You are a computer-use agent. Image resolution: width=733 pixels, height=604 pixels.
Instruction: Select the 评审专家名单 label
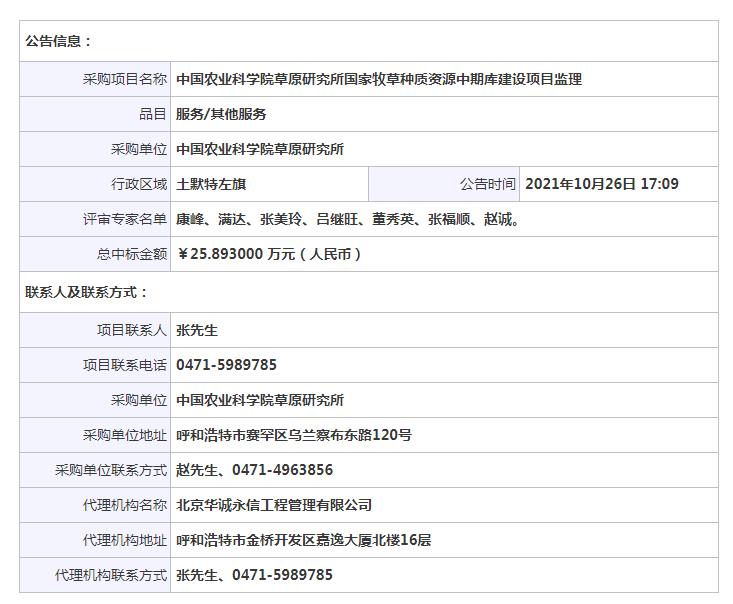click(125, 219)
